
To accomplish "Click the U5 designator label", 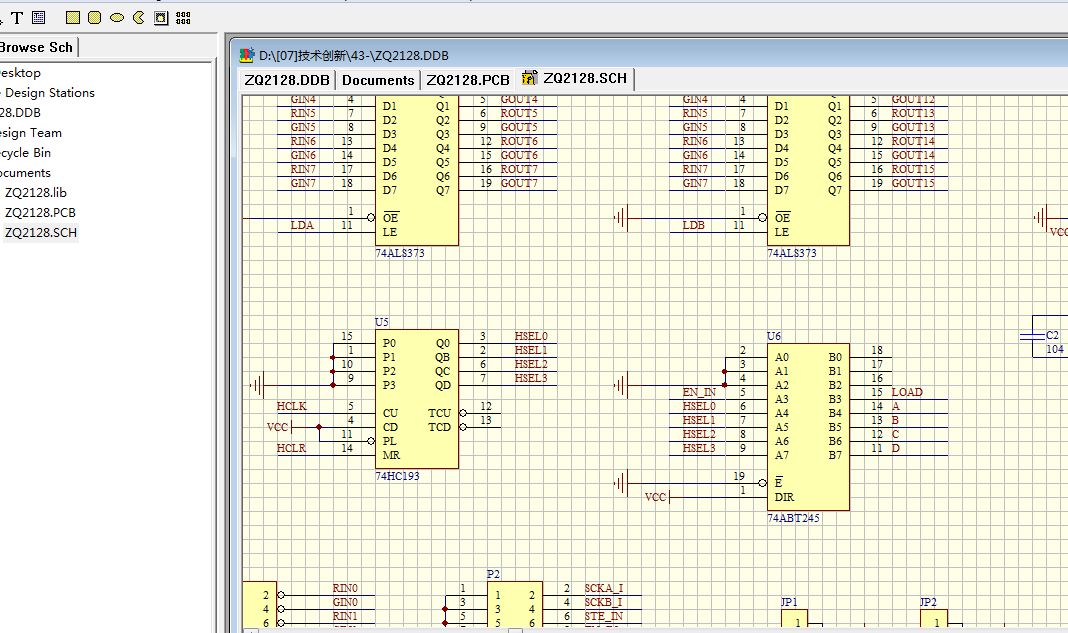I will (381, 322).
